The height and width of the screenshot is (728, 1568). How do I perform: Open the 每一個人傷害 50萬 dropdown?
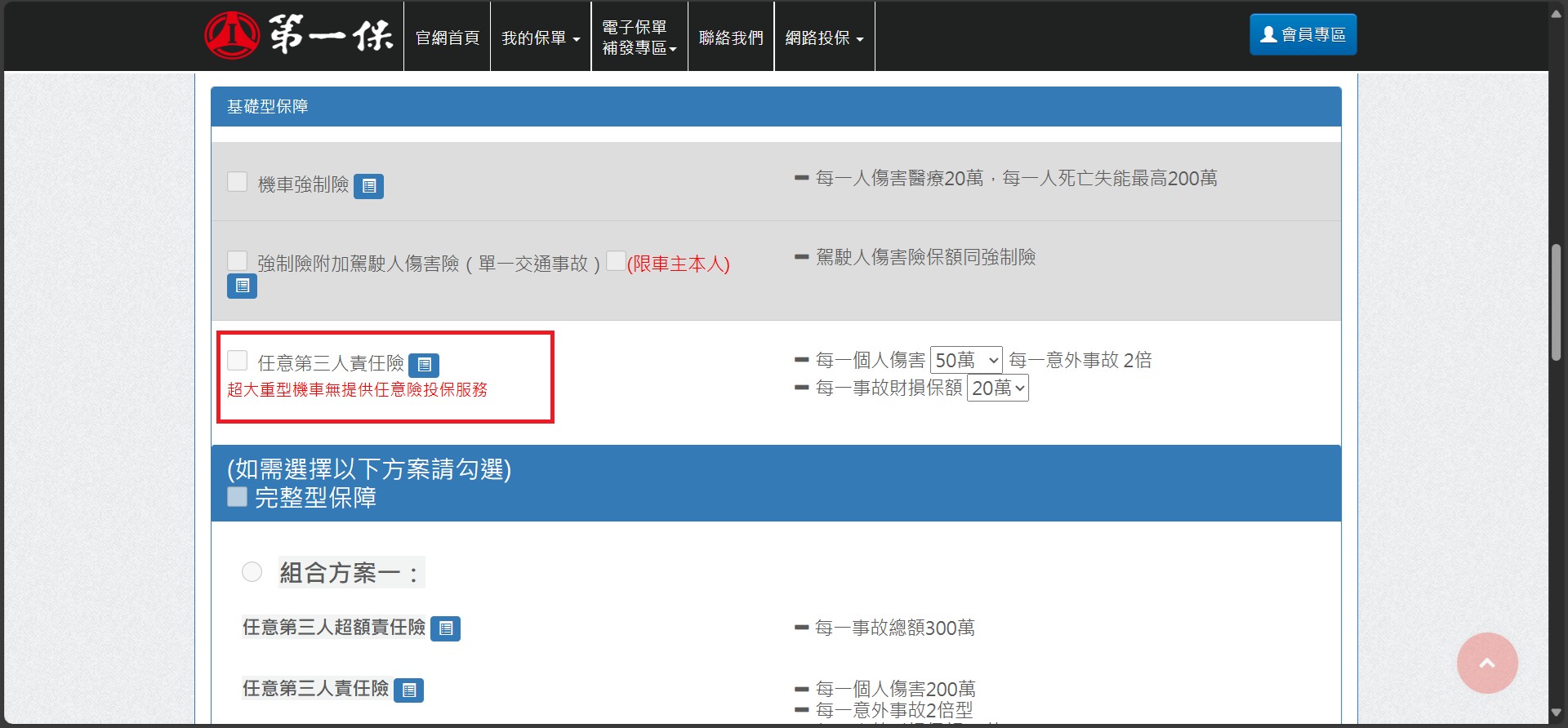click(x=966, y=360)
